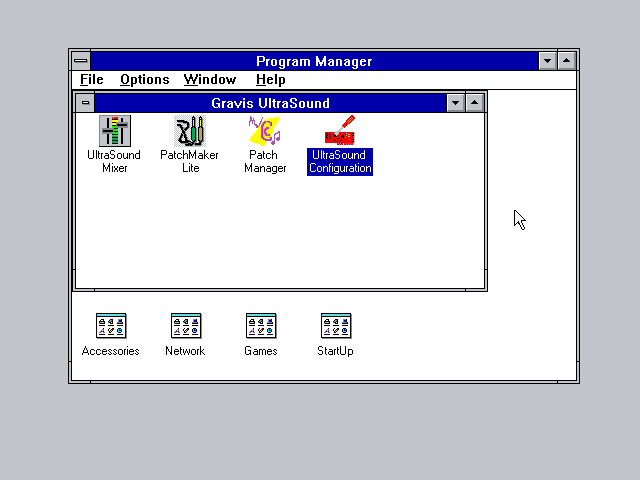Image resolution: width=640 pixels, height=480 pixels.
Task: Select the UltraSound Mixer icon
Action: point(115,131)
